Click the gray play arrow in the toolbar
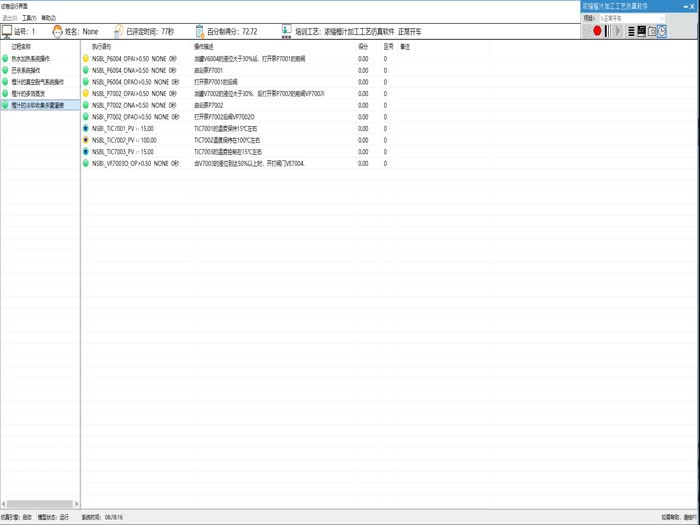The width and height of the screenshot is (700, 525). point(618,31)
